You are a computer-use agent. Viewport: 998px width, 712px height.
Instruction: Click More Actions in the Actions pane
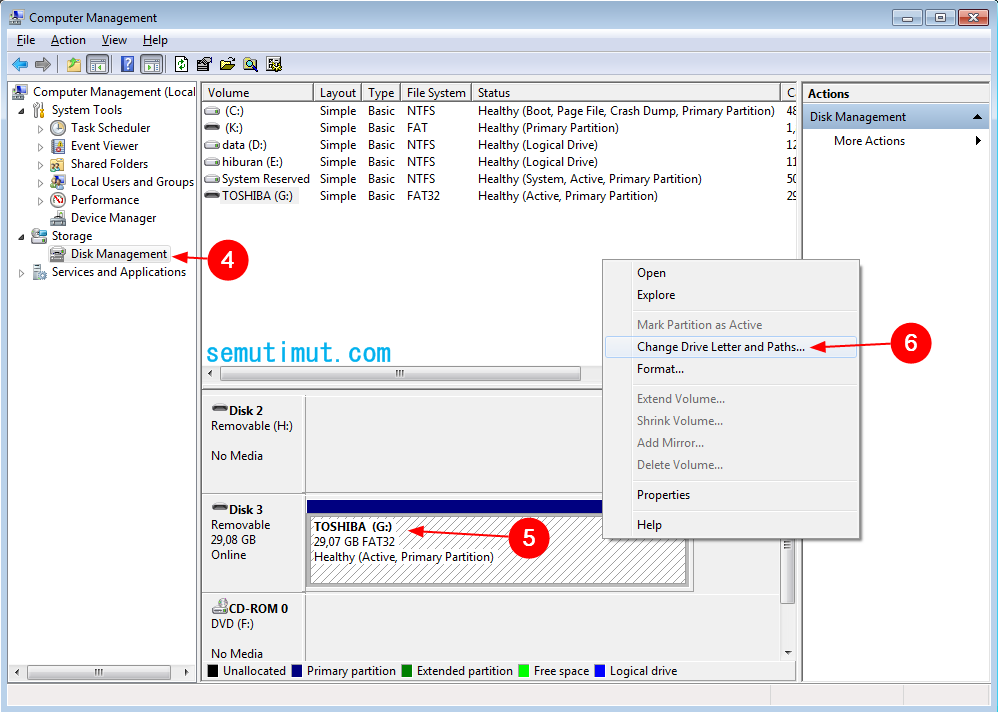[869, 141]
